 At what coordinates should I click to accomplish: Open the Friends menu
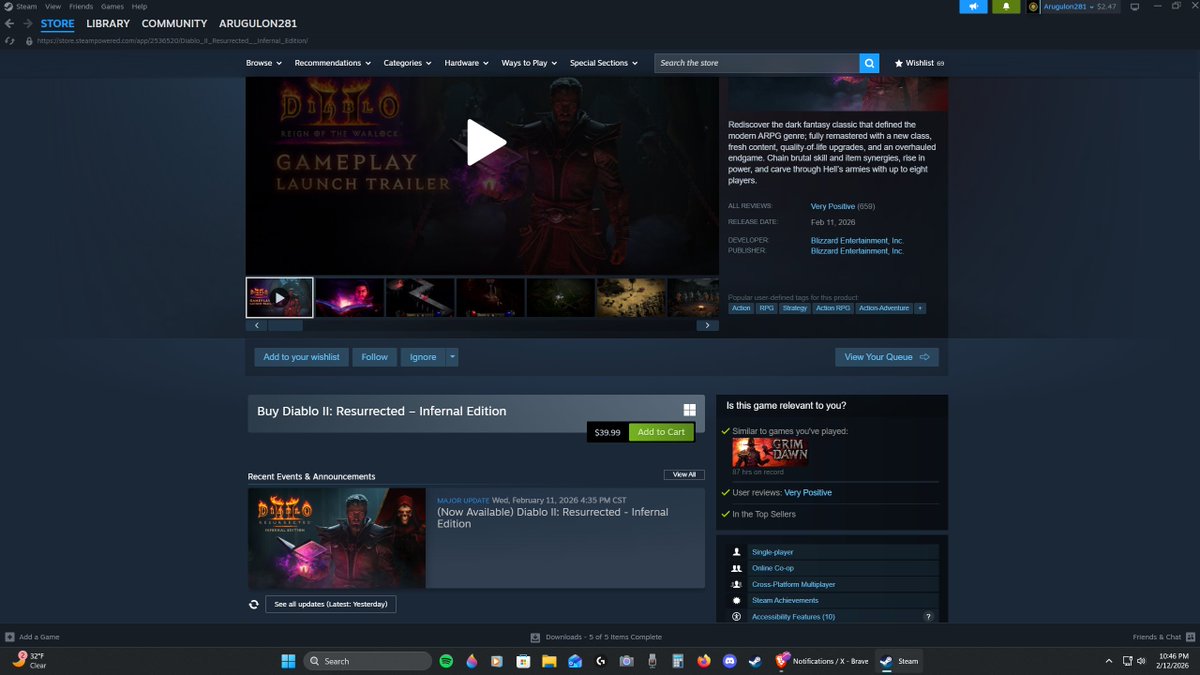(81, 6)
